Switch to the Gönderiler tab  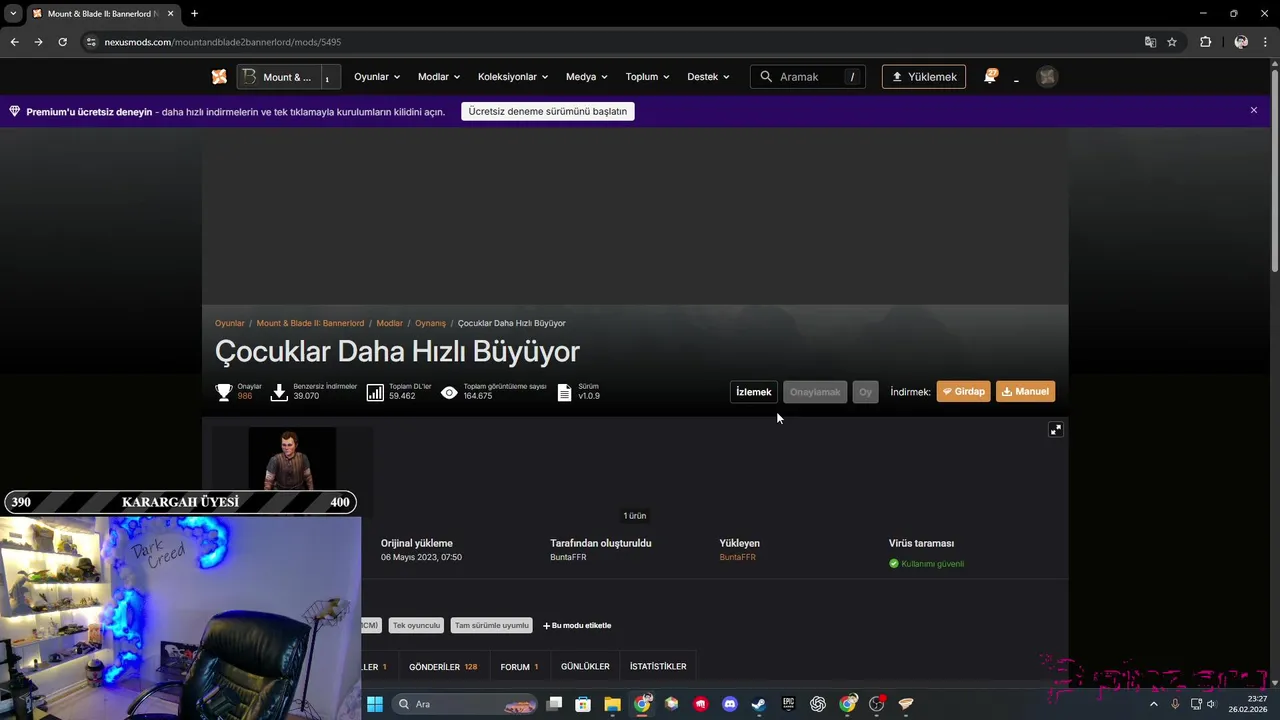tap(443, 666)
